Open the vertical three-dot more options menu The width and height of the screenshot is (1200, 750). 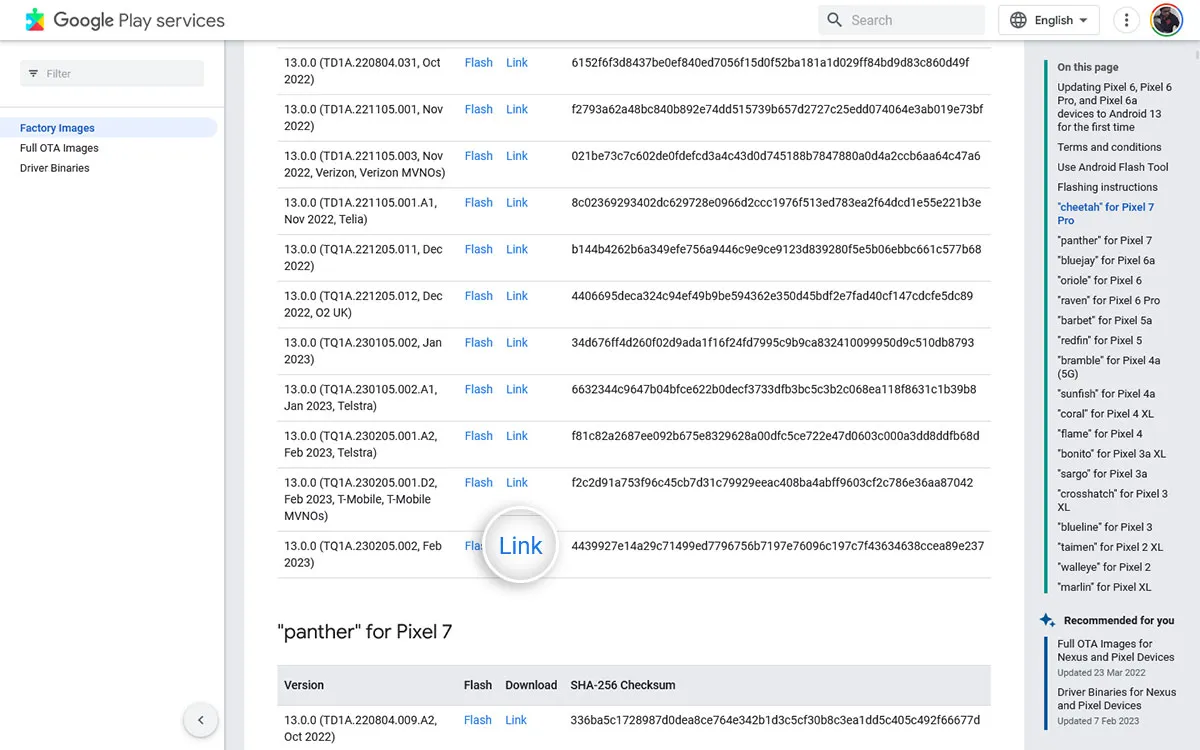[x=1126, y=20]
